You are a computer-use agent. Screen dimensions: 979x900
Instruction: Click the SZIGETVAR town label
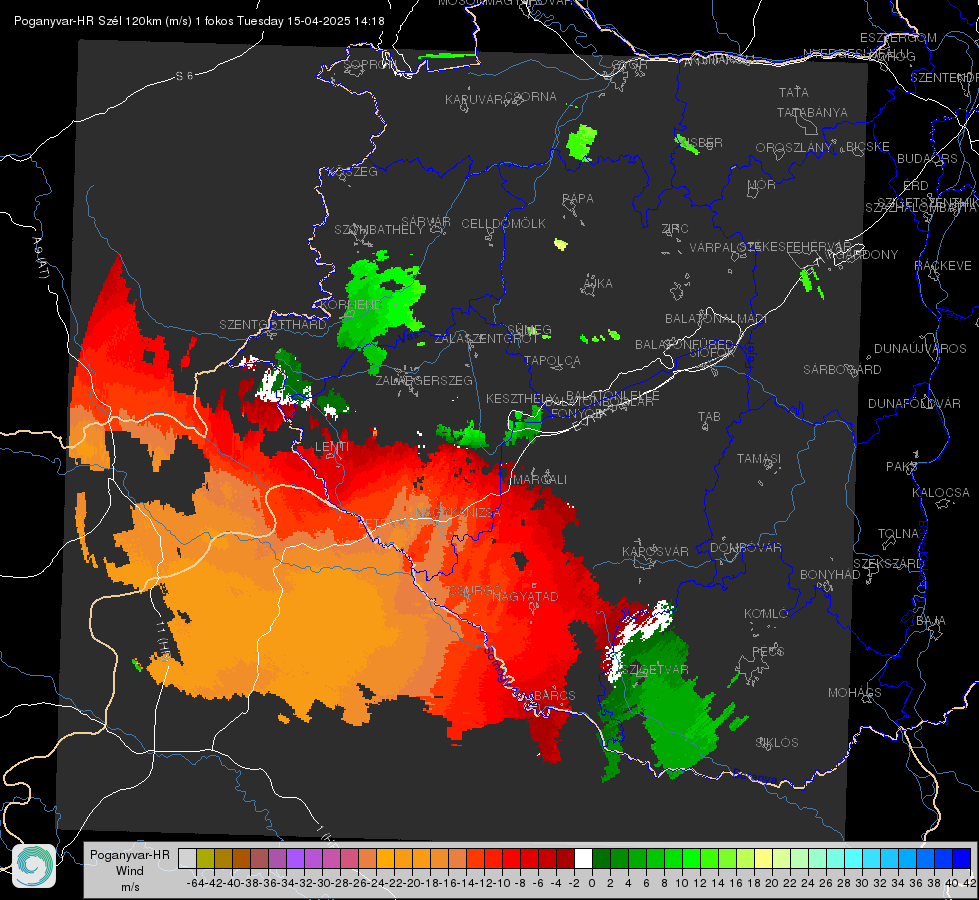pyautogui.click(x=655, y=670)
